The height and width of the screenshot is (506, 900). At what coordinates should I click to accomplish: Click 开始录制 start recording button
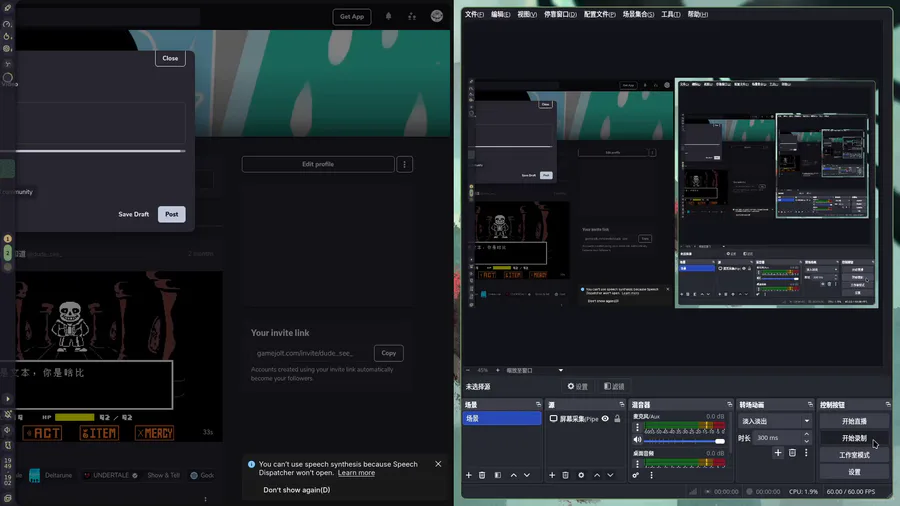click(854, 438)
